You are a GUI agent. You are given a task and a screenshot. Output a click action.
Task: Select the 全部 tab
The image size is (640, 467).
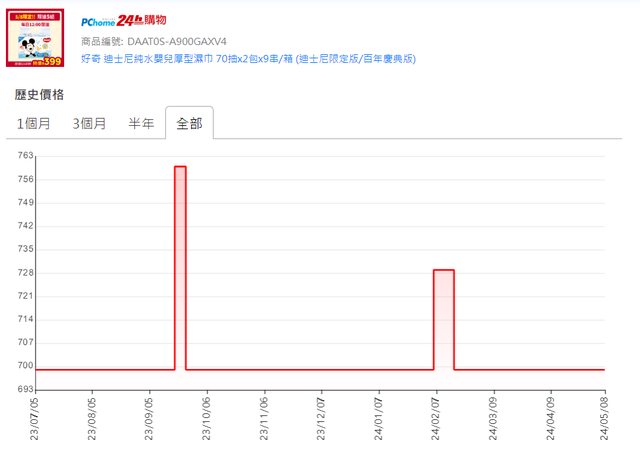point(189,124)
